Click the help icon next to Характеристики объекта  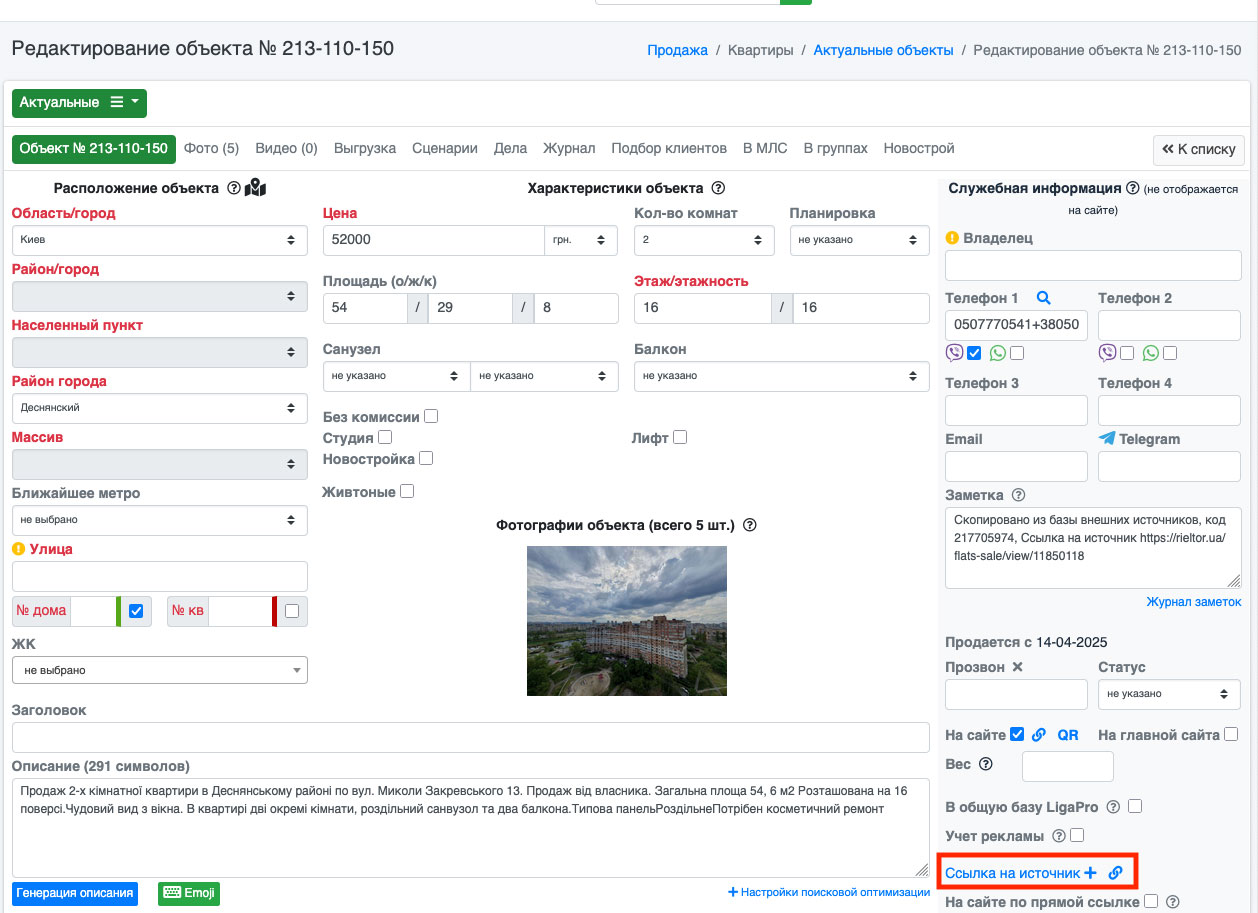[717, 188]
